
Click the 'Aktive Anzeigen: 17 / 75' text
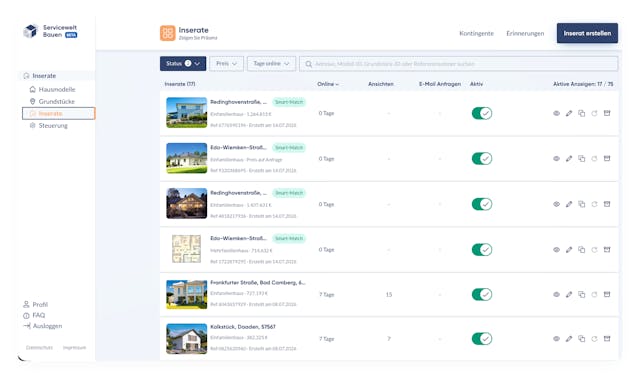pyautogui.click(x=583, y=84)
